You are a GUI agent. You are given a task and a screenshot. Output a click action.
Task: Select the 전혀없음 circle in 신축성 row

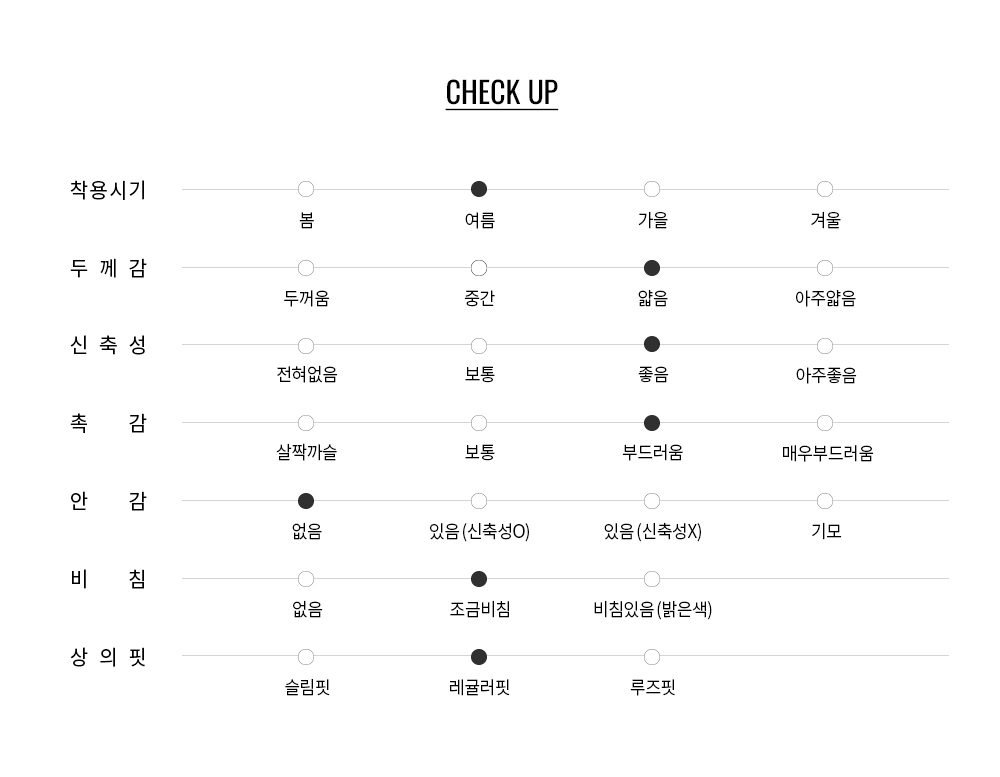306,346
